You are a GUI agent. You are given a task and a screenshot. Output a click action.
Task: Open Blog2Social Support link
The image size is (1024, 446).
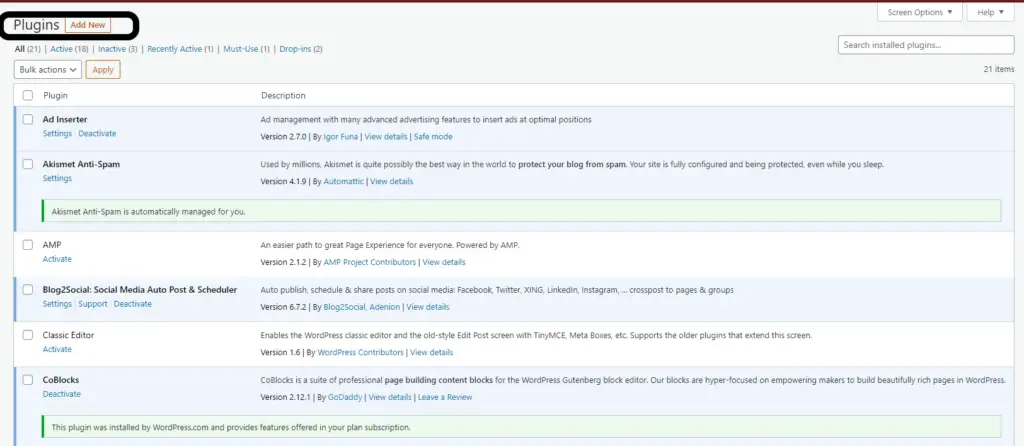93,304
